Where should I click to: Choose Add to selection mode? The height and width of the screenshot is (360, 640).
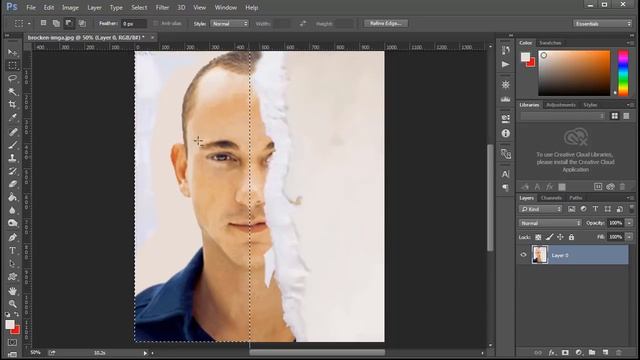tap(56, 23)
